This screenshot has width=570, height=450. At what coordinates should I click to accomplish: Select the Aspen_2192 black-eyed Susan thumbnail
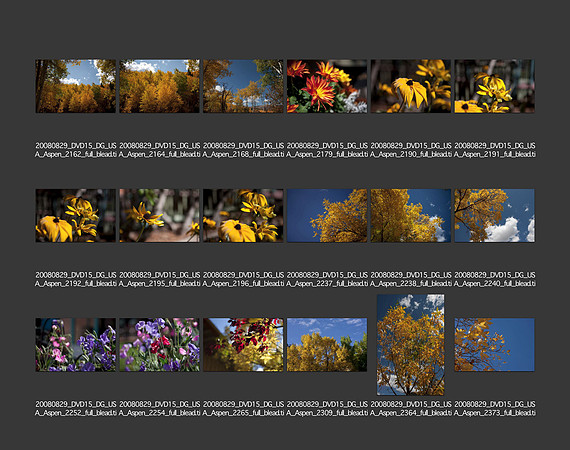tap(76, 216)
